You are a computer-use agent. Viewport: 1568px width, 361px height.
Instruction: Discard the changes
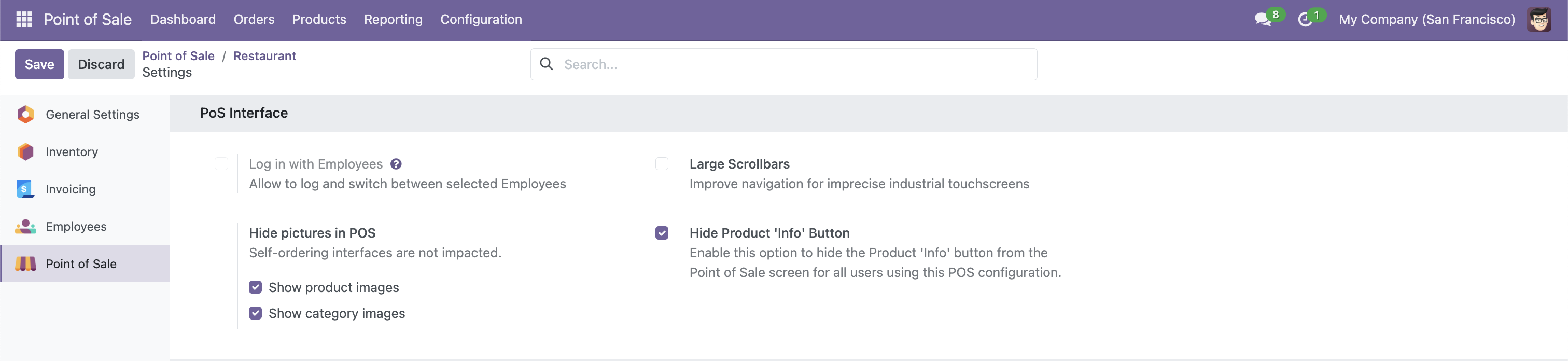tap(101, 64)
